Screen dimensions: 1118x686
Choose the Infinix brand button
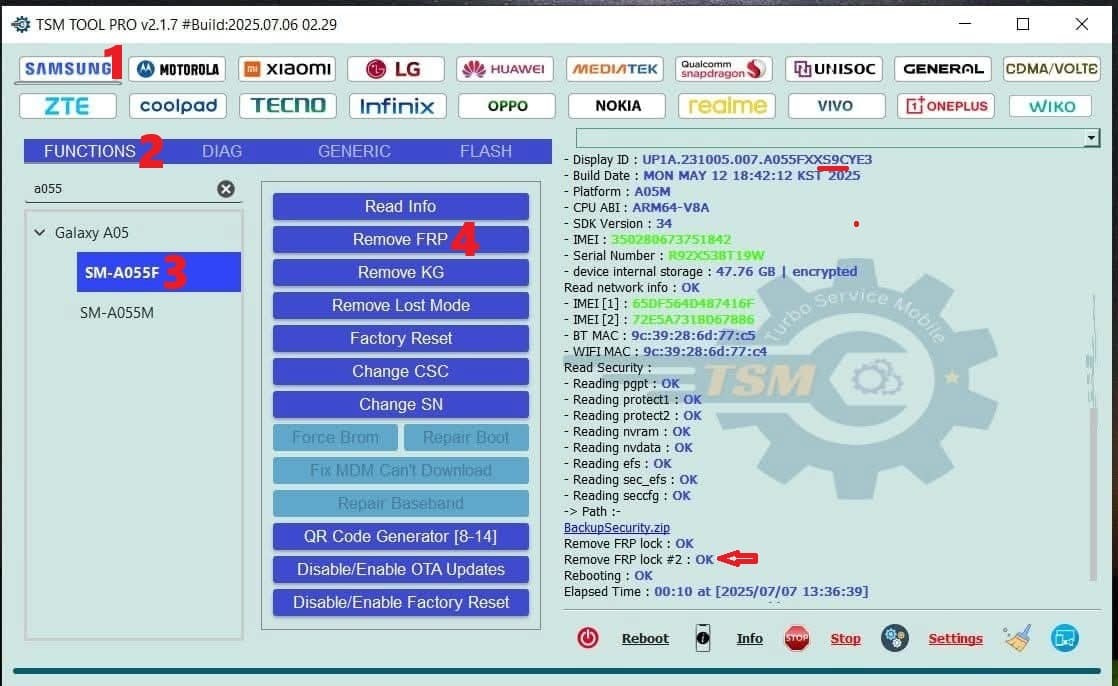coord(397,106)
